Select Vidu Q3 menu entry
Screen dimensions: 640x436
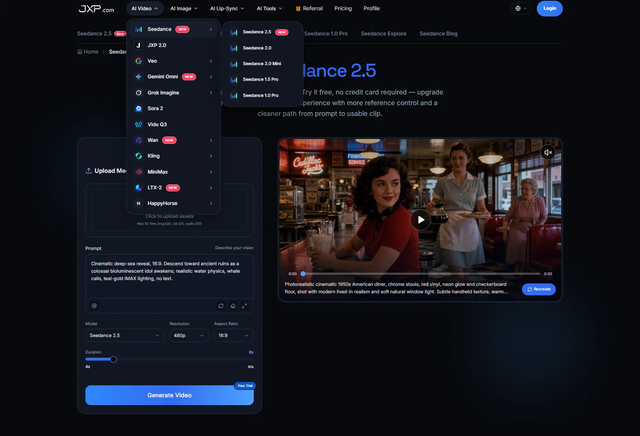(173, 125)
